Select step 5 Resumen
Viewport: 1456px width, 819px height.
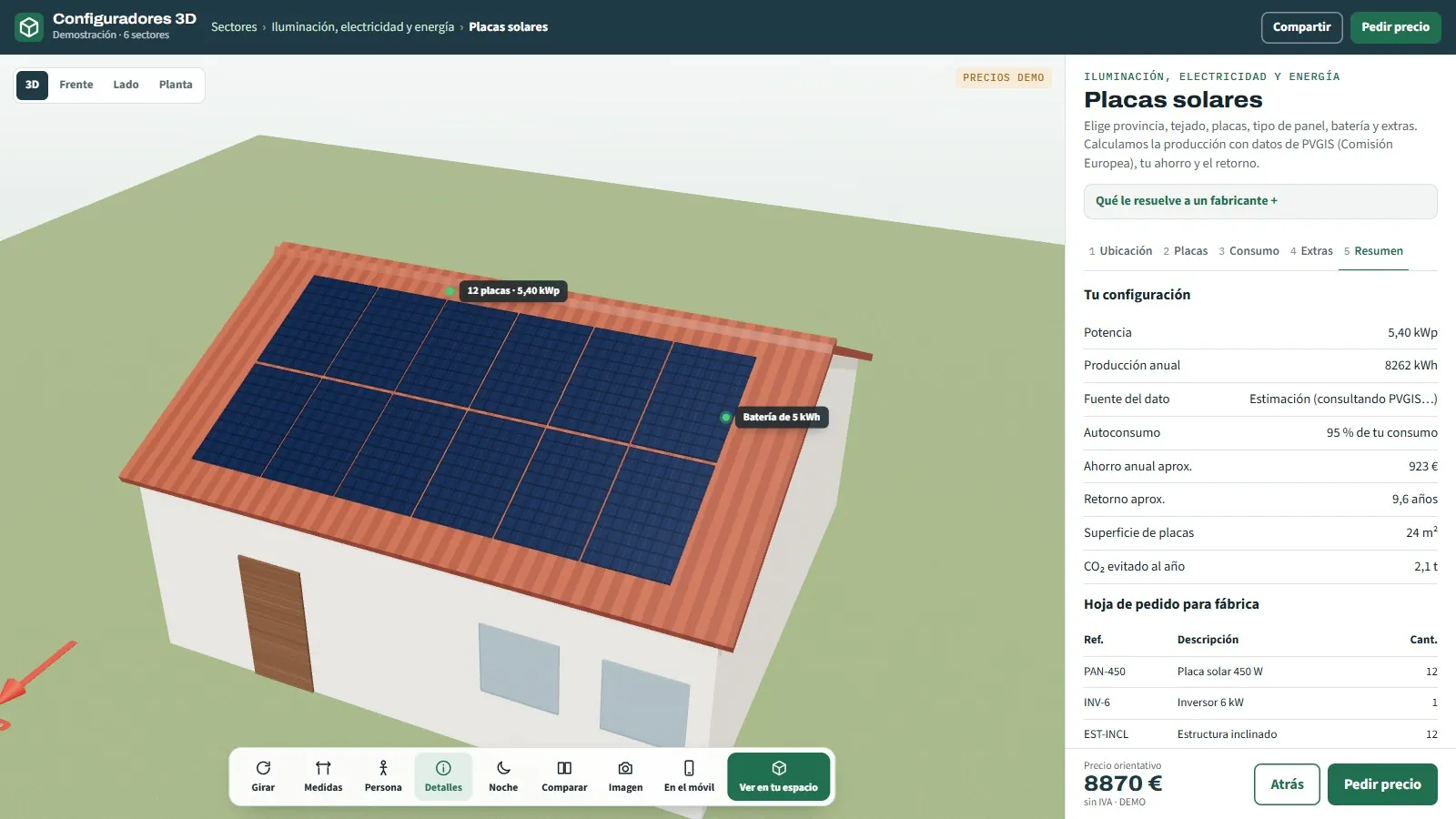coord(1373,251)
